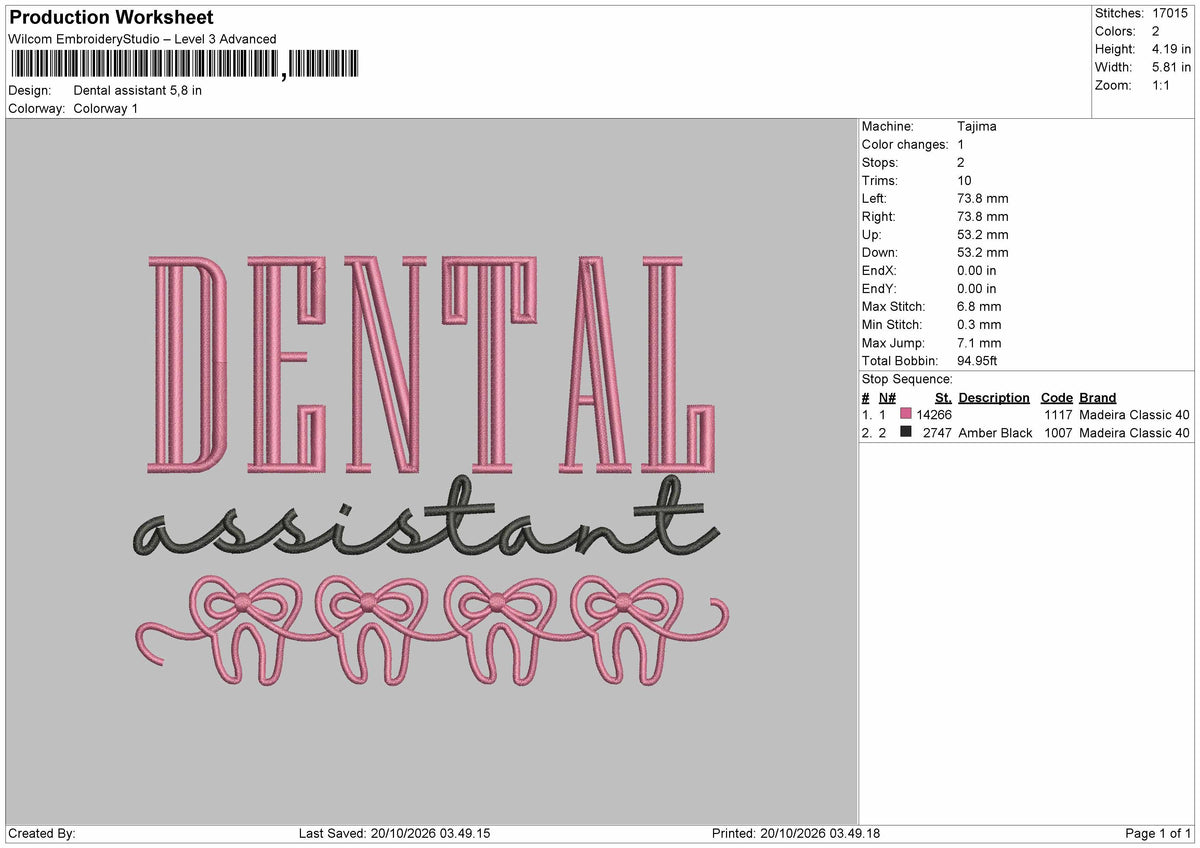1200x848 pixels.
Task: Click the Max Jump value 7.1 mm
Action: (979, 342)
